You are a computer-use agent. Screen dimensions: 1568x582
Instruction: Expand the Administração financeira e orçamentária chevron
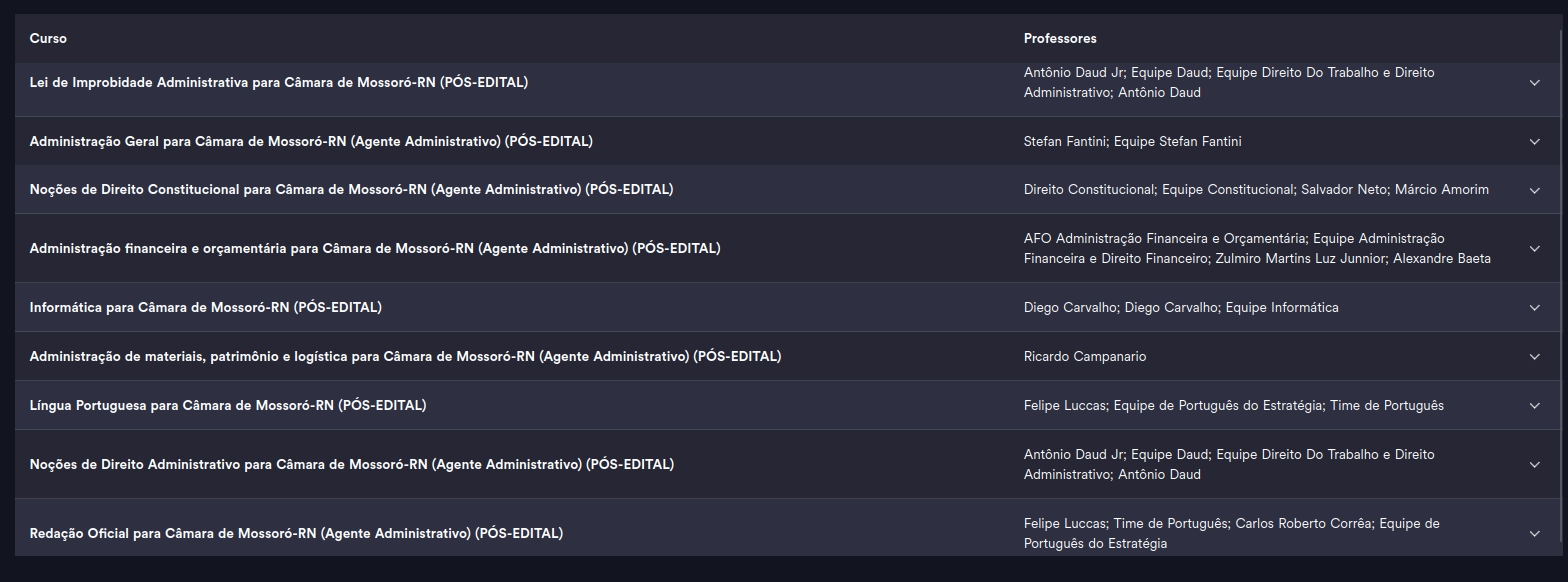pos(1534,249)
